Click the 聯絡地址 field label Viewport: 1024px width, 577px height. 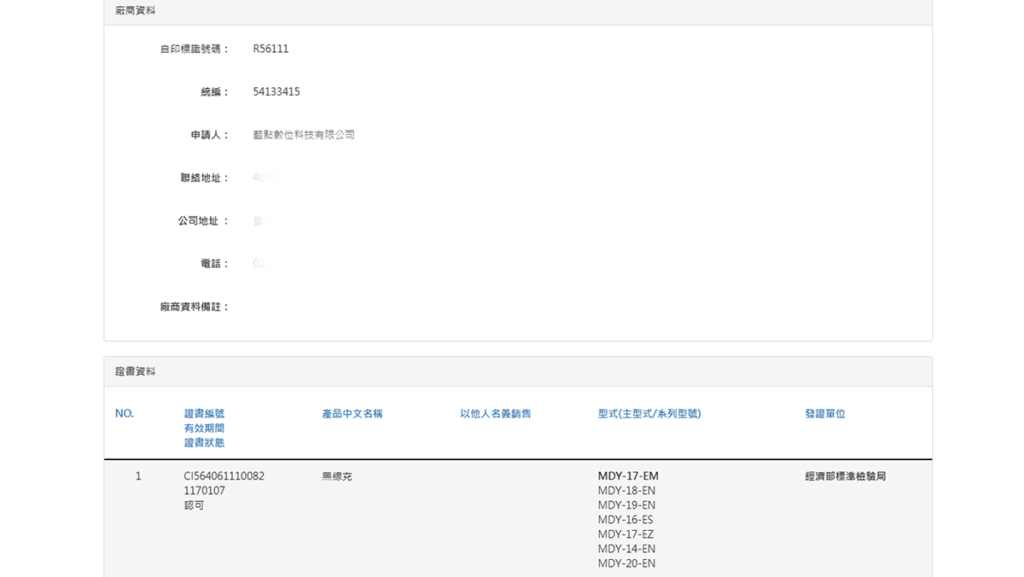point(204,178)
